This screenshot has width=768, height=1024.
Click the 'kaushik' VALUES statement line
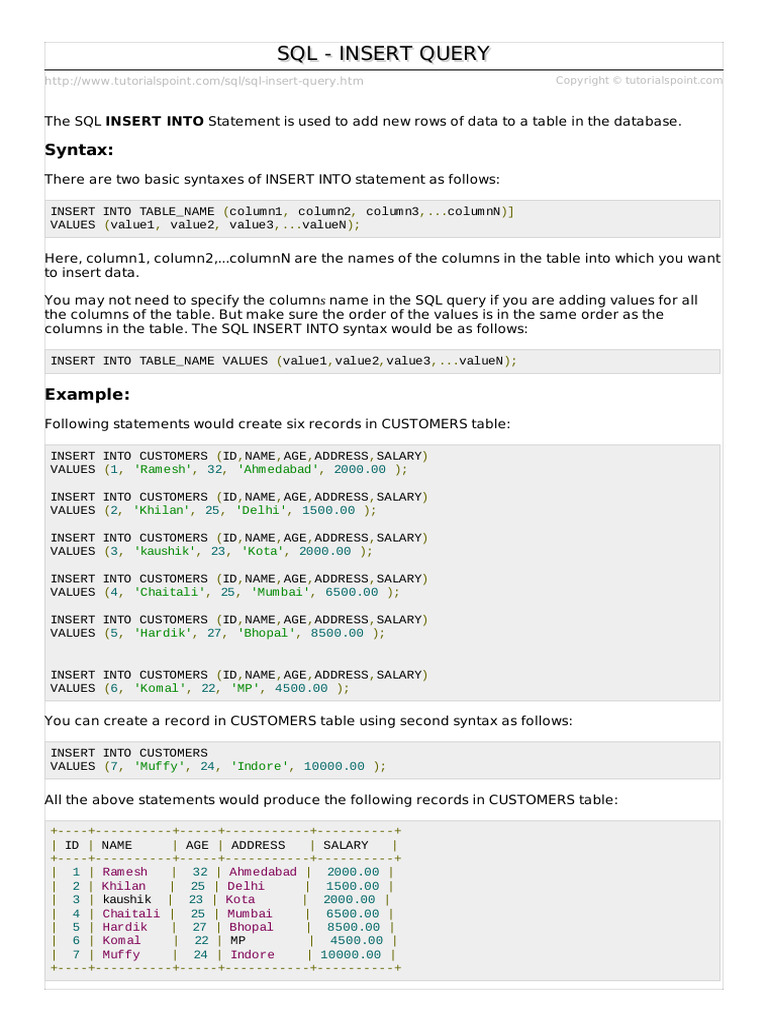tap(211, 551)
